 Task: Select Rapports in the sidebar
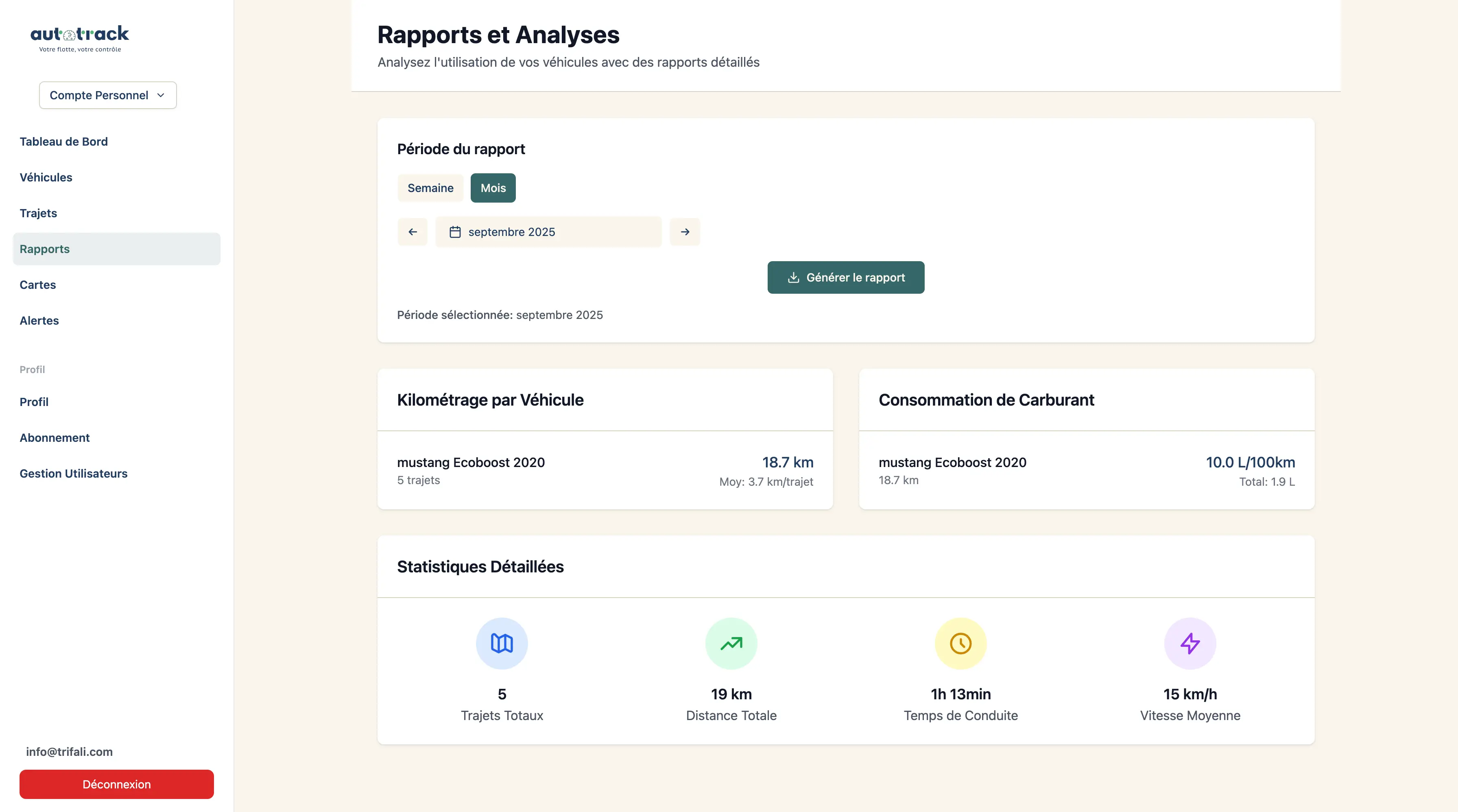117,249
